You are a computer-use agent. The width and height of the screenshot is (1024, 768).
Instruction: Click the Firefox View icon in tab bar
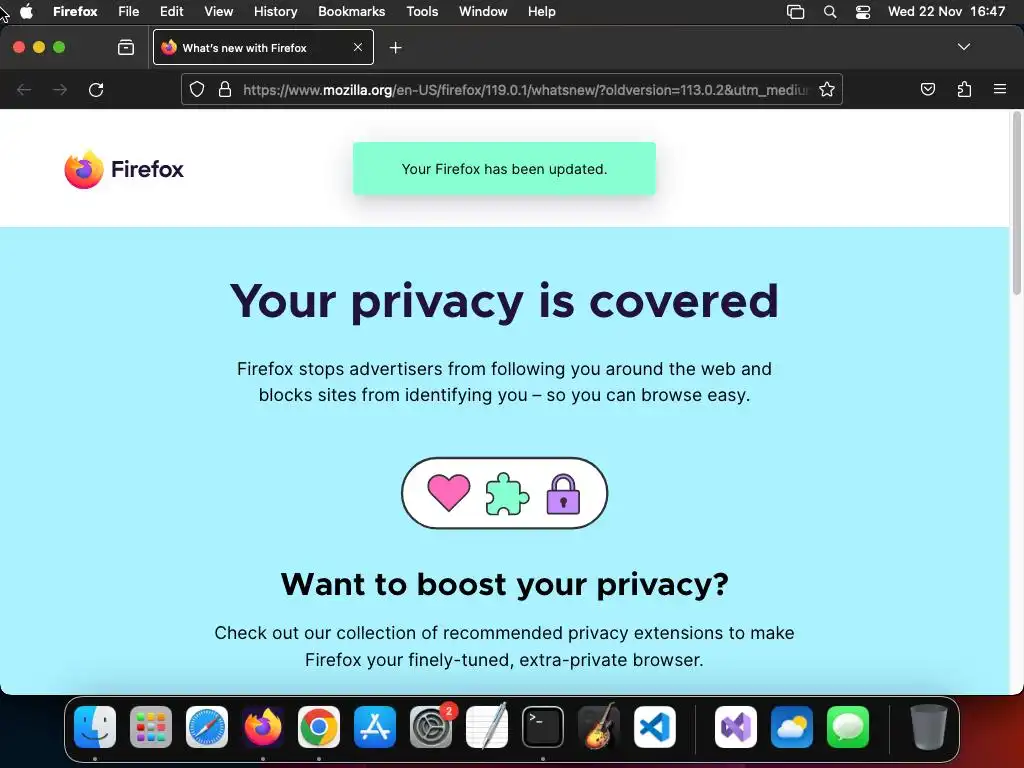(126, 47)
